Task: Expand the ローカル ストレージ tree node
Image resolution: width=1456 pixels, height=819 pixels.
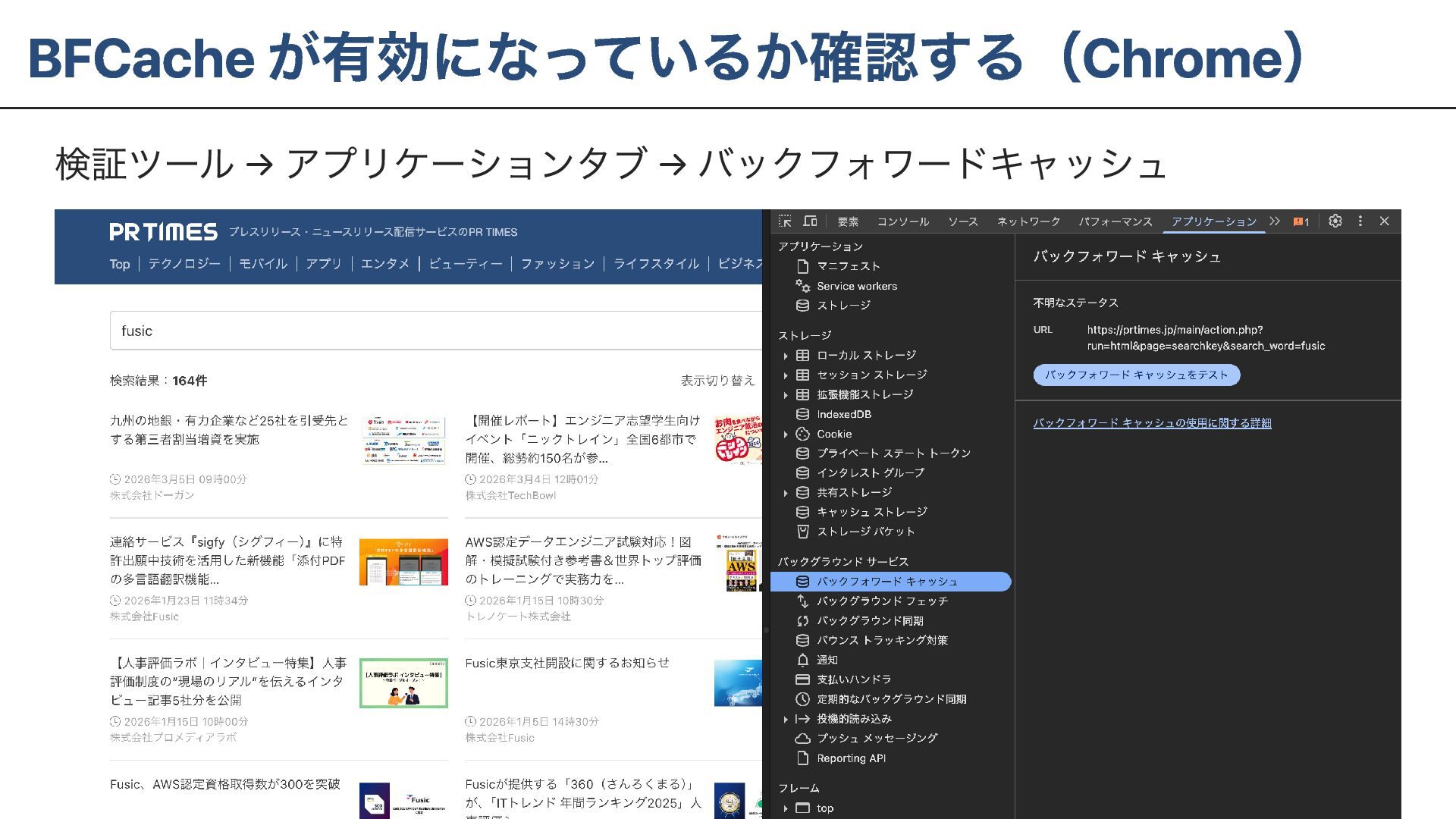Action: click(786, 356)
